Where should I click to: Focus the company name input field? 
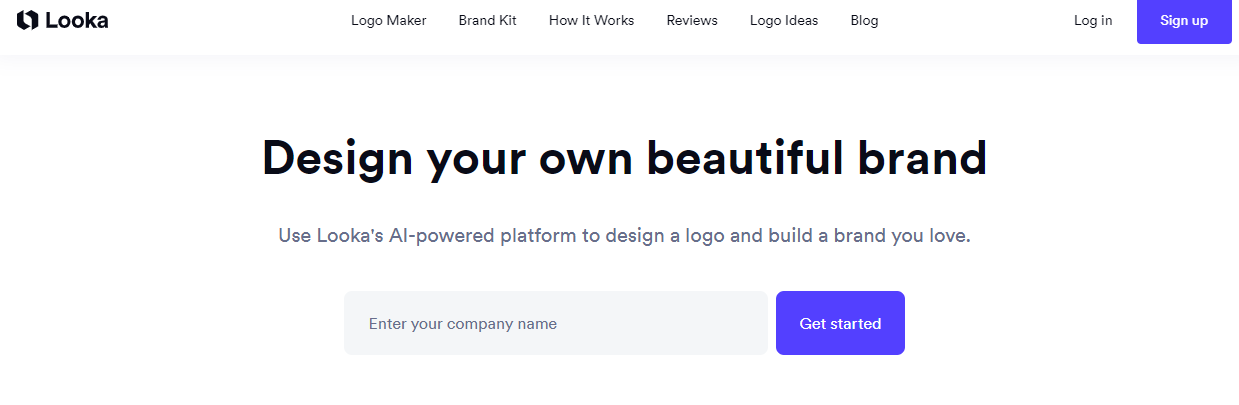556,323
